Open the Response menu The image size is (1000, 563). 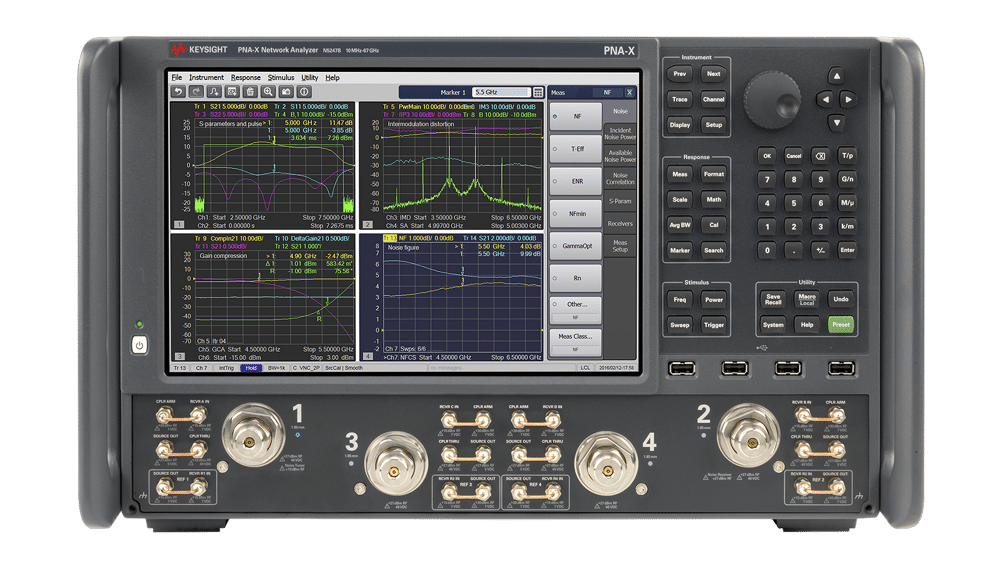[x=246, y=78]
